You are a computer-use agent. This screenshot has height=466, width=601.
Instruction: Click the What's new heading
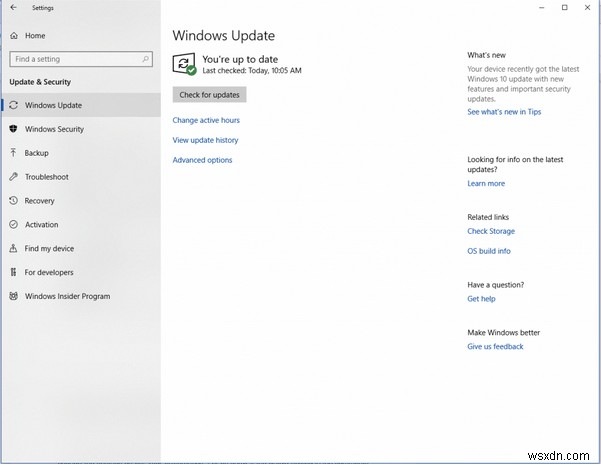(486, 55)
